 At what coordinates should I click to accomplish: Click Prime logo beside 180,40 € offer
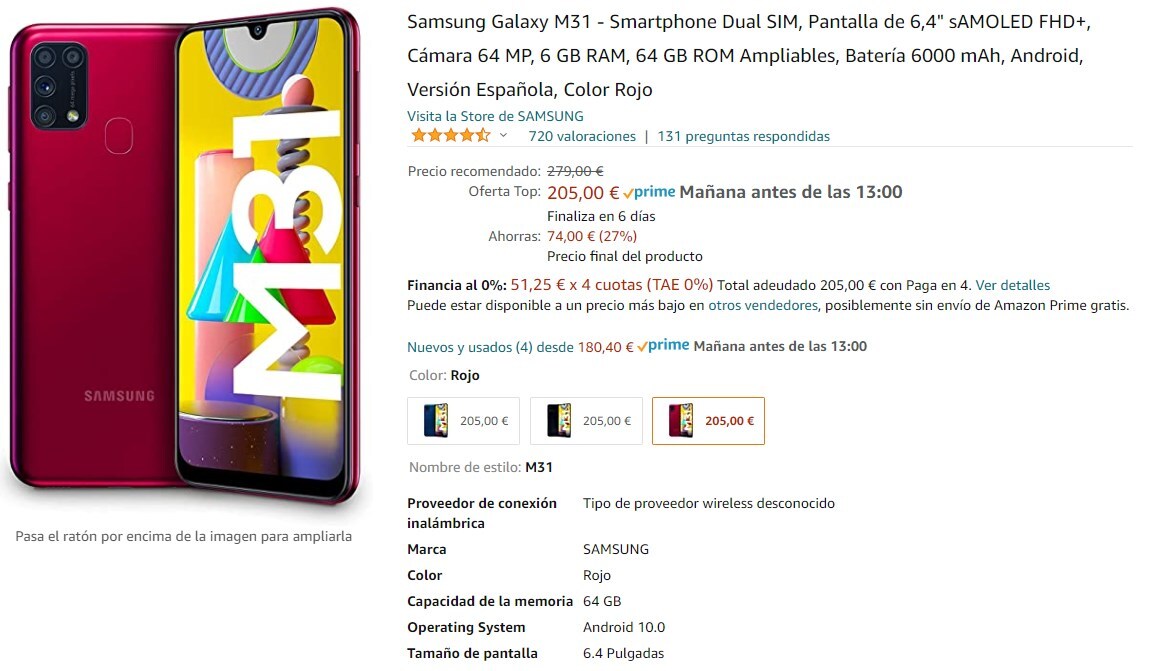(x=663, y=346)
